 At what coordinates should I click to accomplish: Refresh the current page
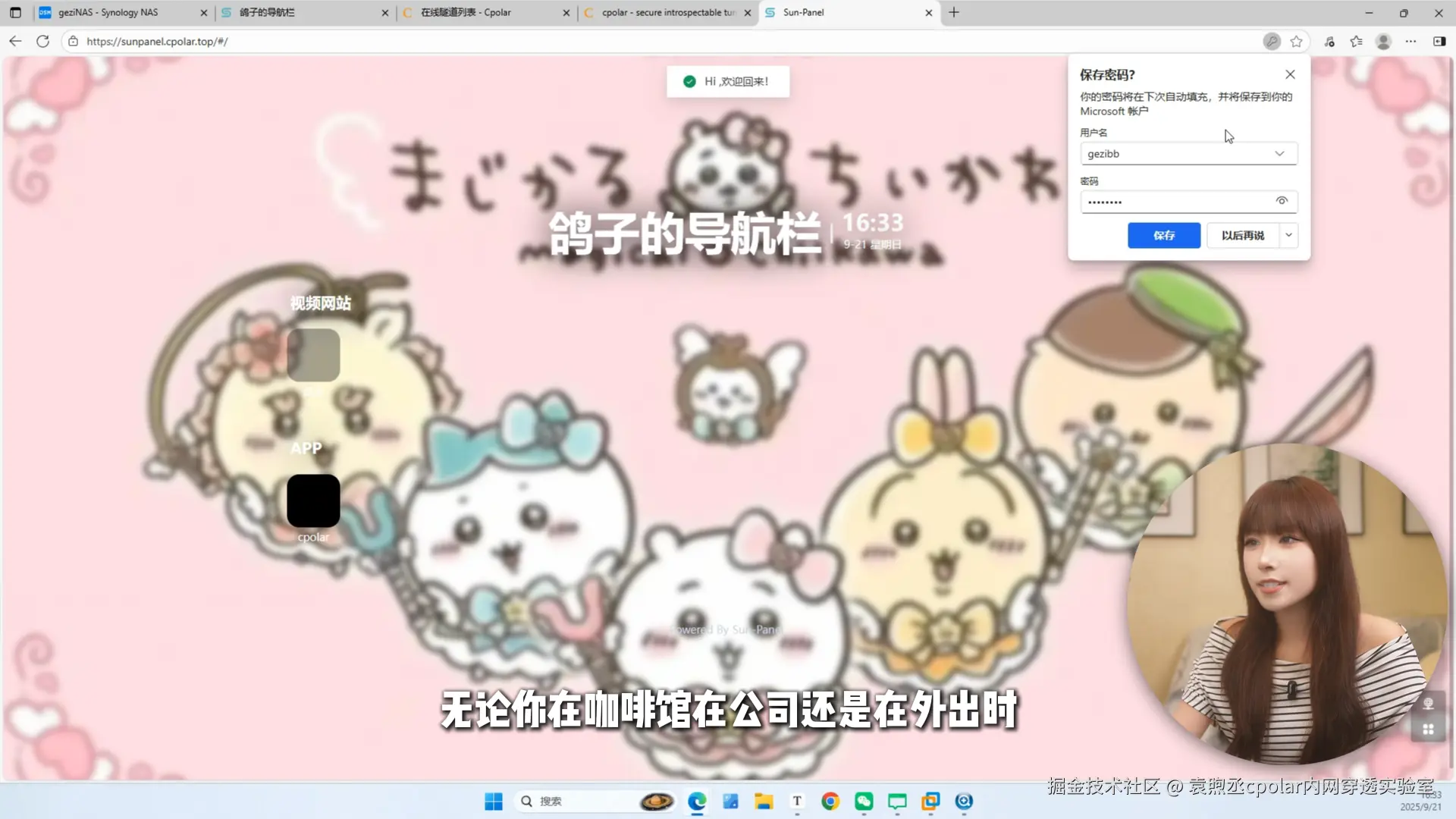42,42
